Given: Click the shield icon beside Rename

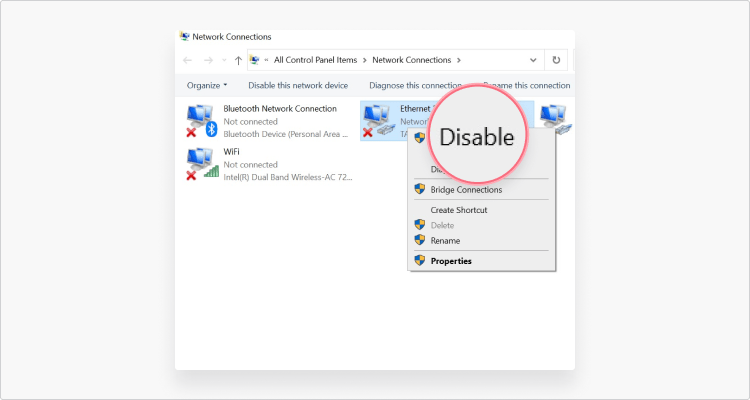Looking at the screenshot, I should 419,240.
